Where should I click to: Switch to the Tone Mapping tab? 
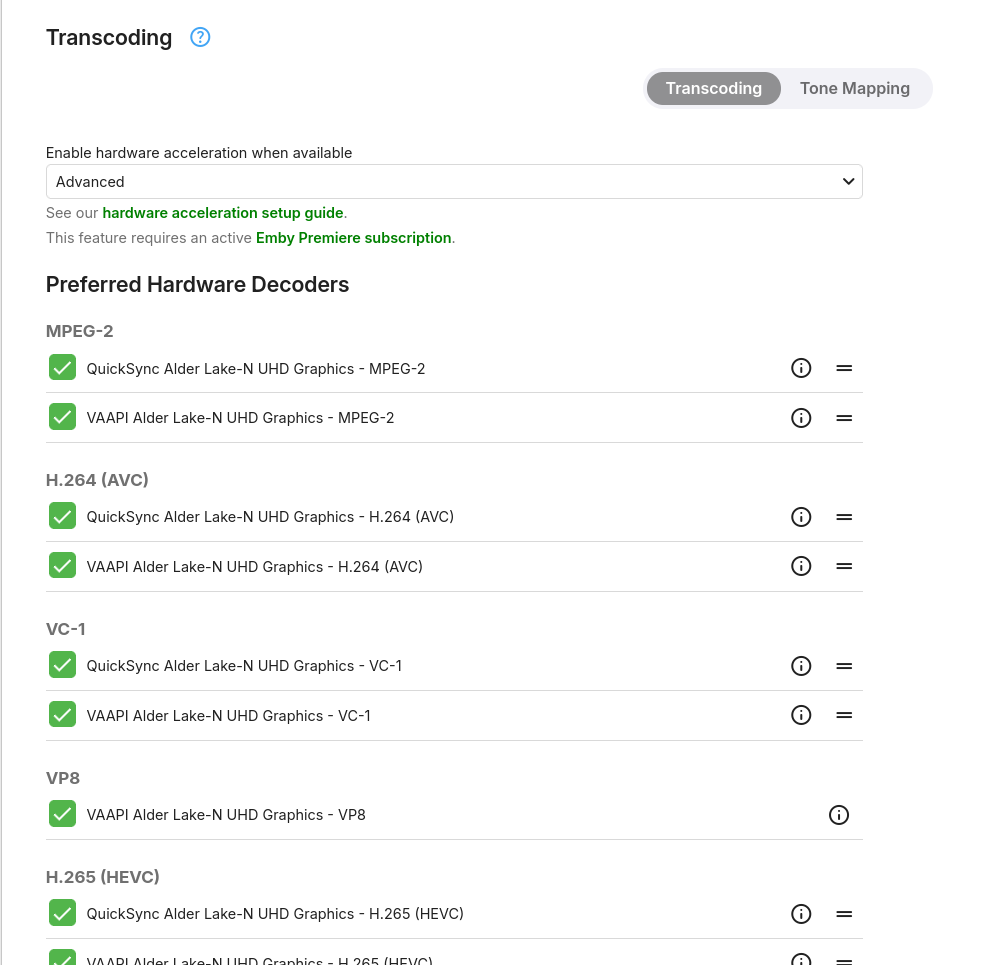[854, 88]
